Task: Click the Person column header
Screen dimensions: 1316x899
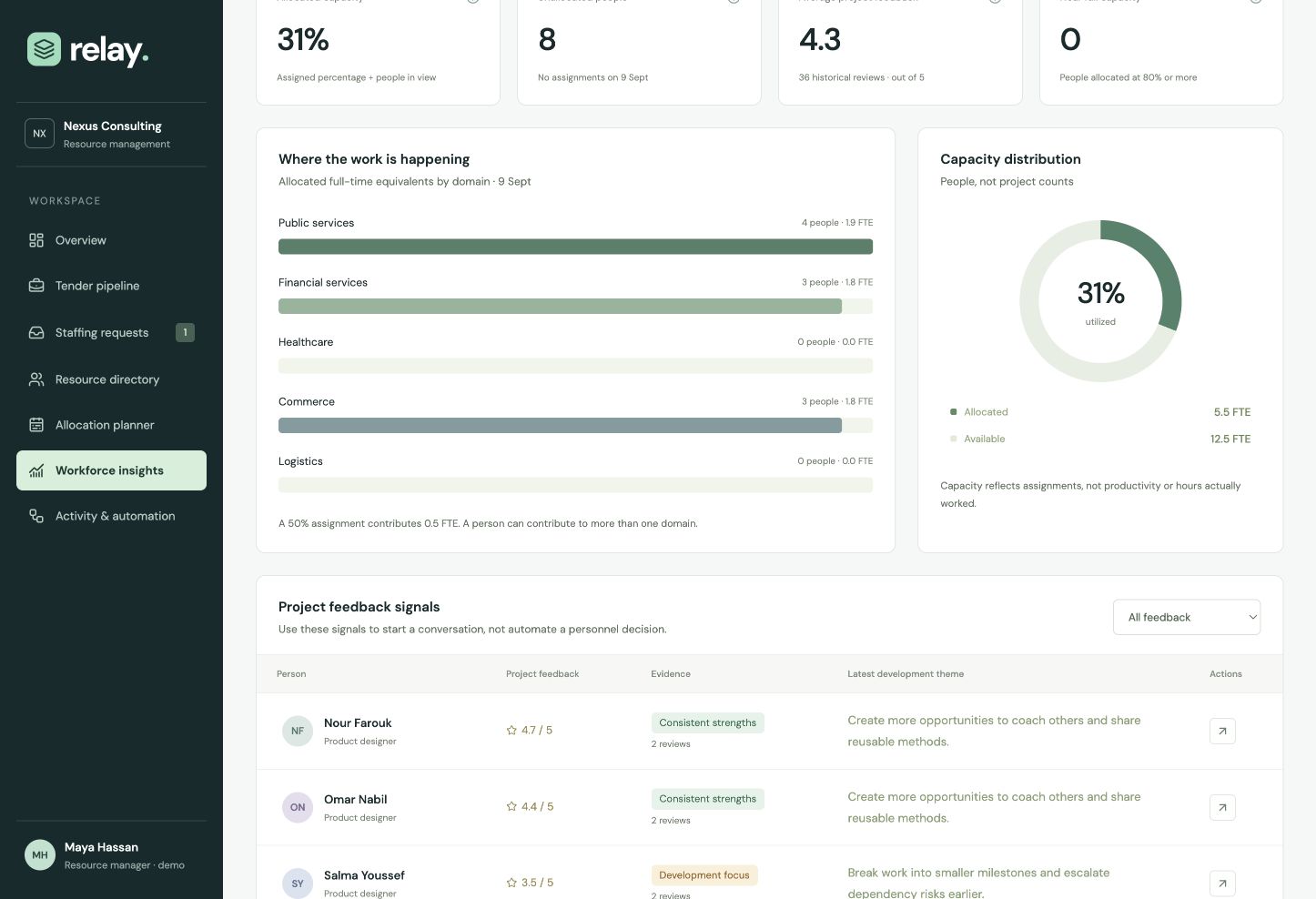Action: [x=291, y=674]
